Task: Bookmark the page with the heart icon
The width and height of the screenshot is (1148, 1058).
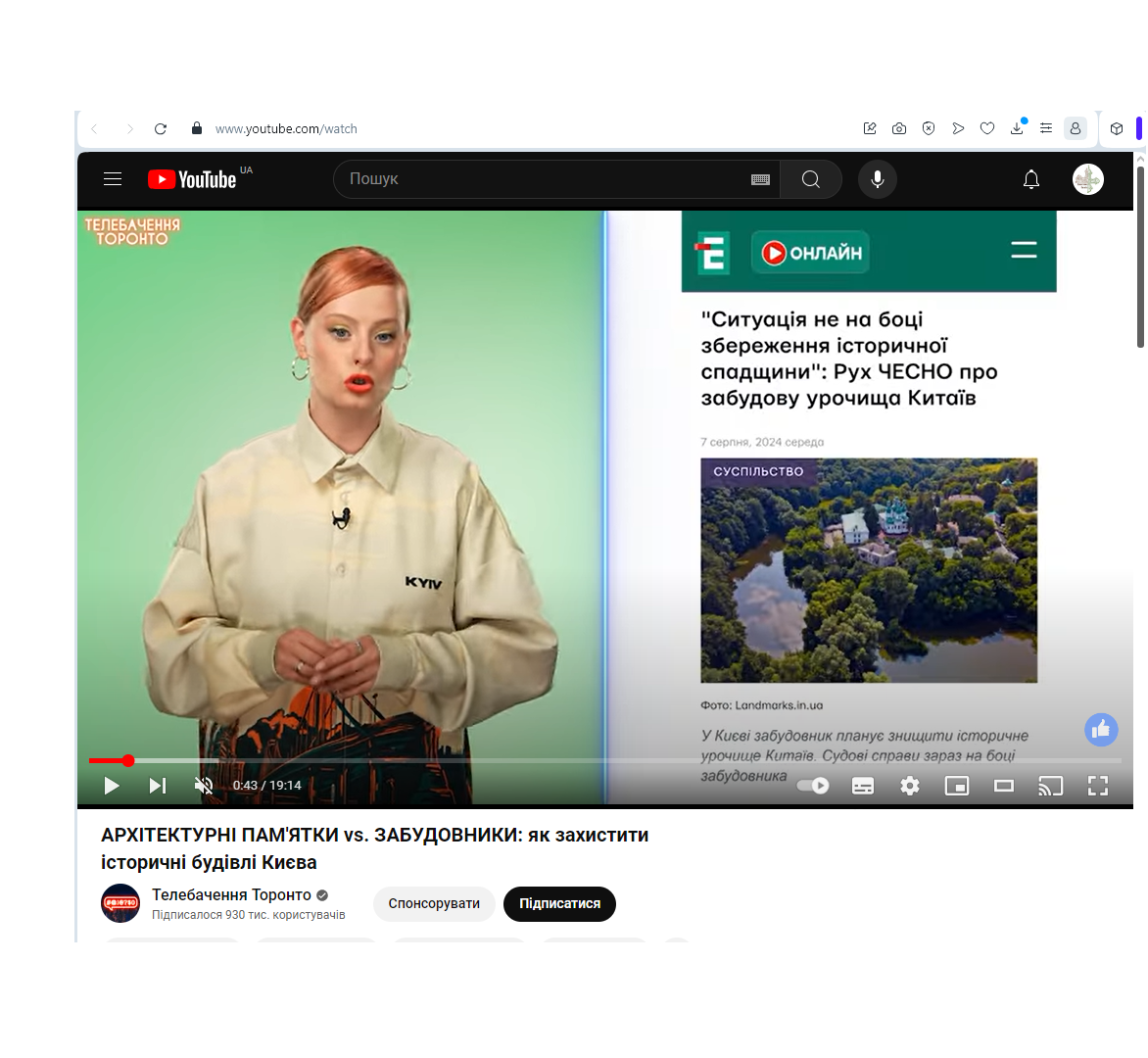Action: [x=987, y=129]
